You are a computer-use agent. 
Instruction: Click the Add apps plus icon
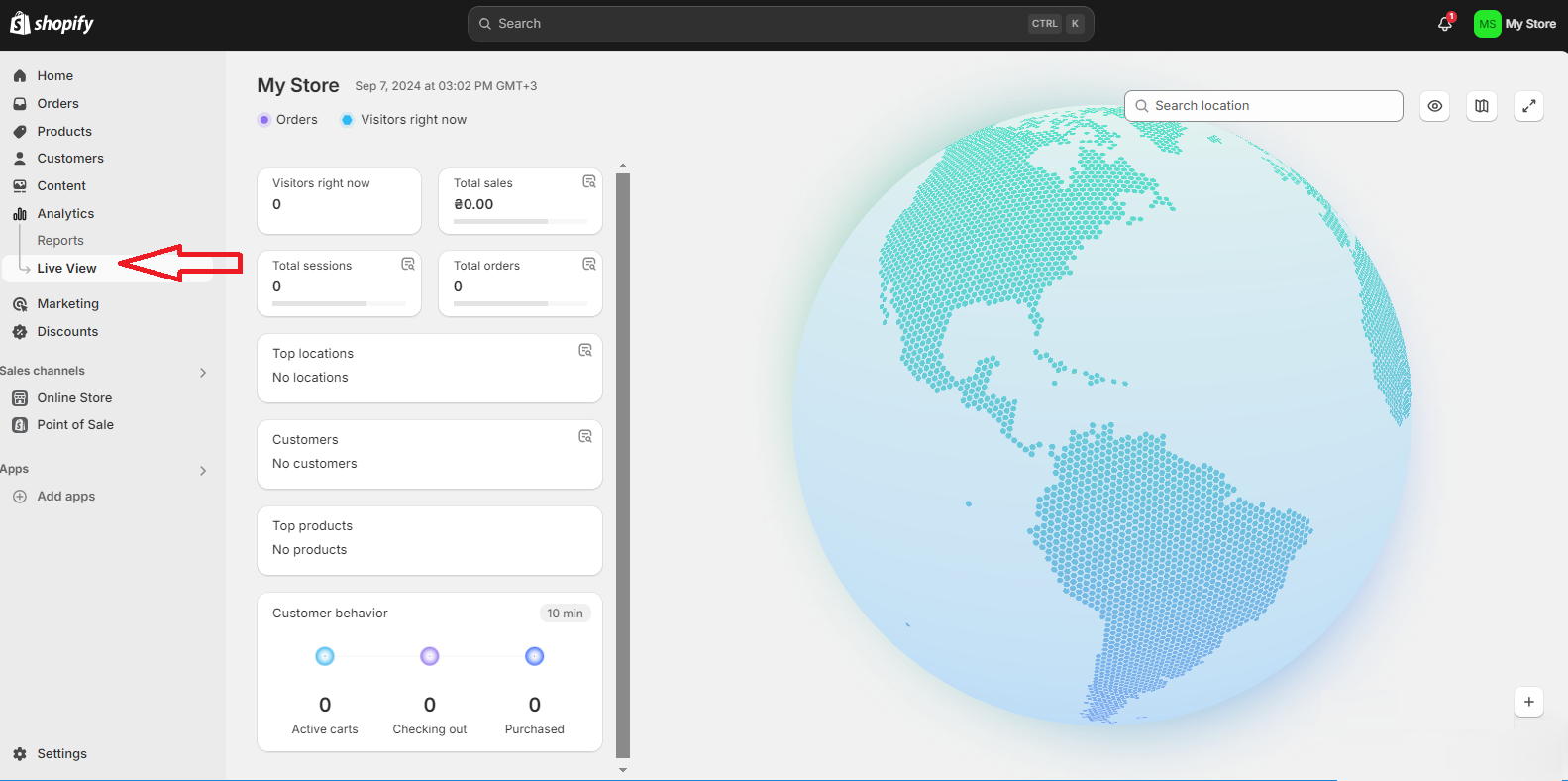(20, 497)
